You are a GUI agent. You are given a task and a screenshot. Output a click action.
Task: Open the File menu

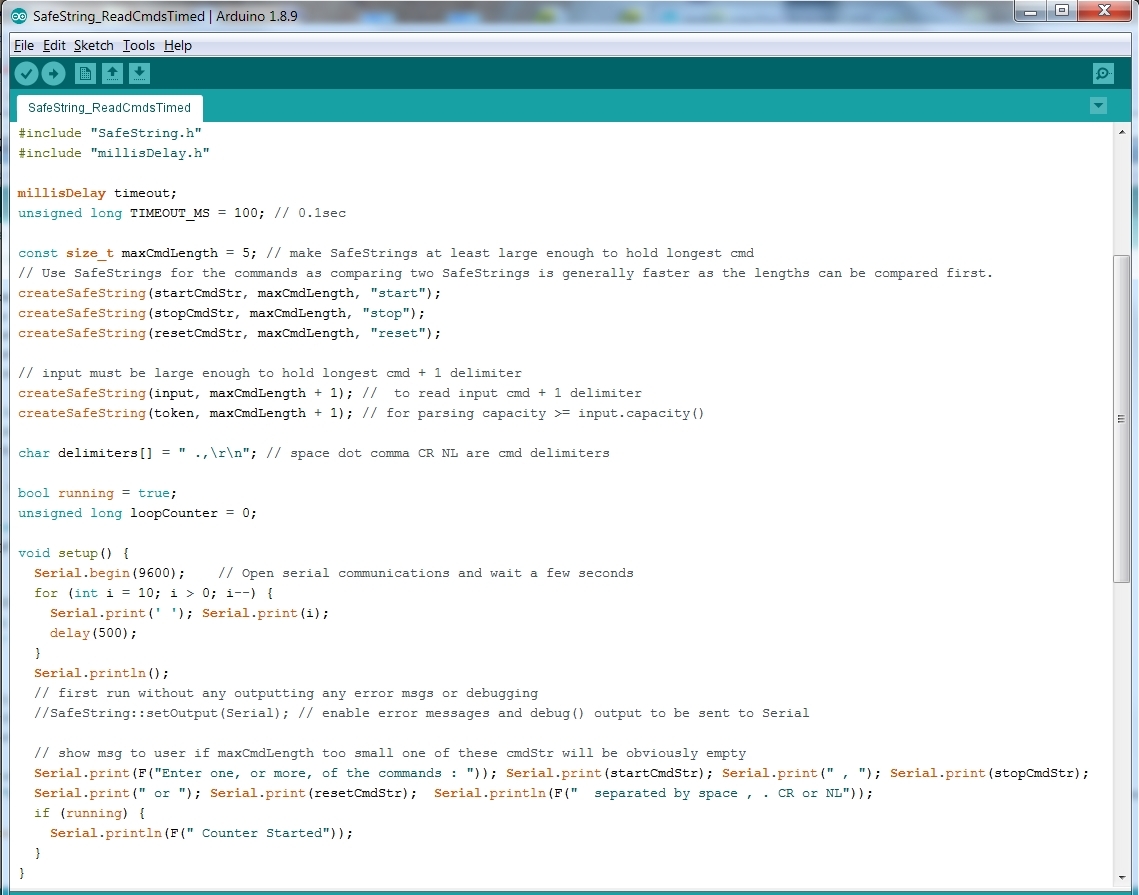pos(23,45)
